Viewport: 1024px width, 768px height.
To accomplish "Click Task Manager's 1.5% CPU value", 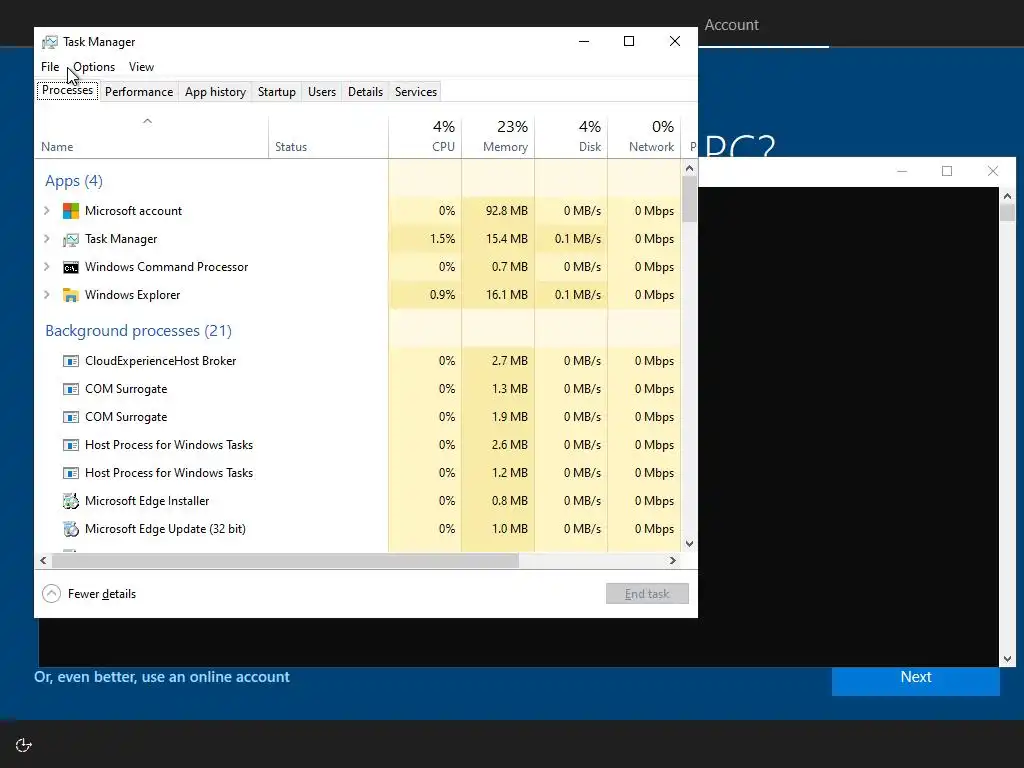I will [x=442, y=239].
